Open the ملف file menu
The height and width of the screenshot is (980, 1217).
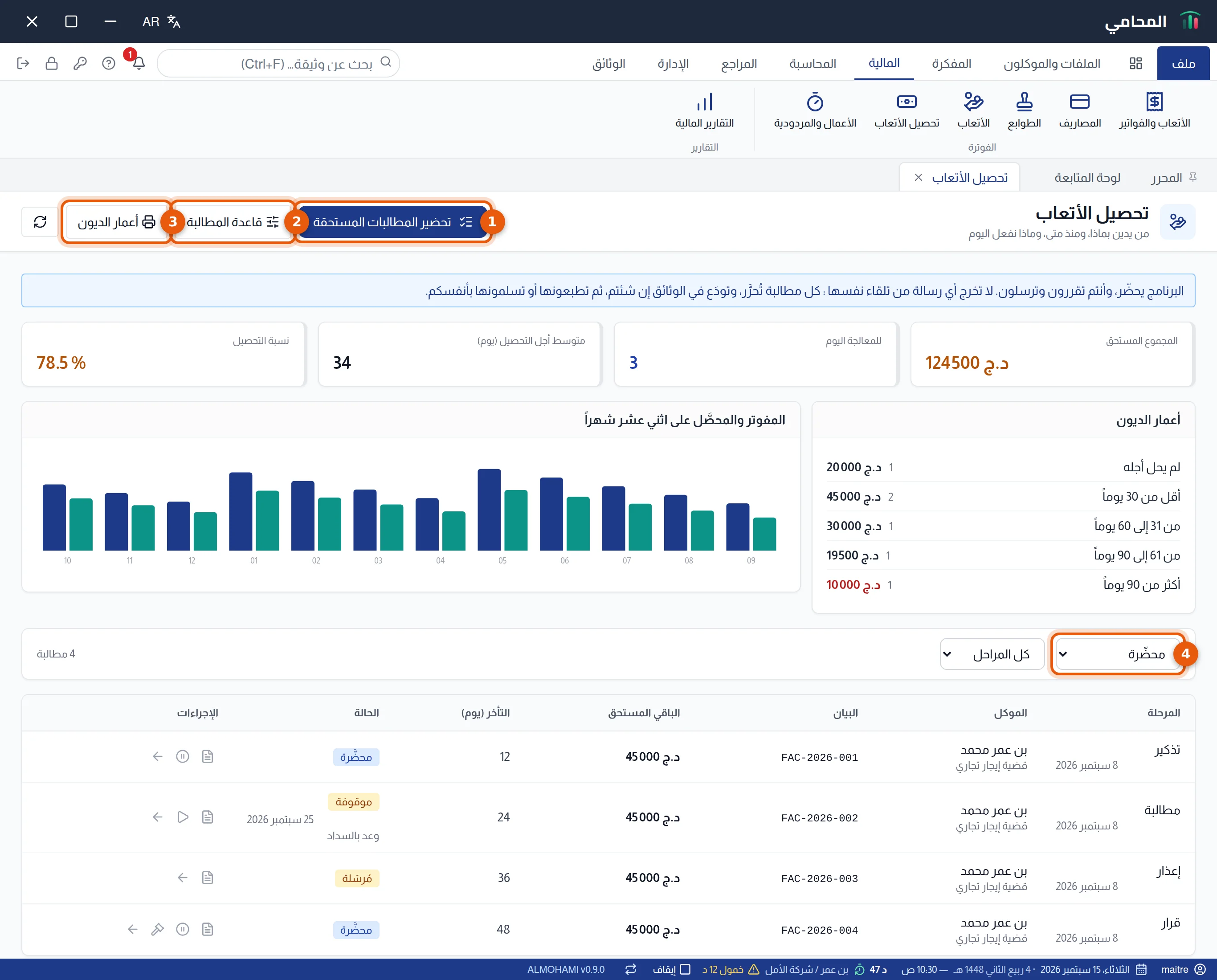click(1183, 63)
